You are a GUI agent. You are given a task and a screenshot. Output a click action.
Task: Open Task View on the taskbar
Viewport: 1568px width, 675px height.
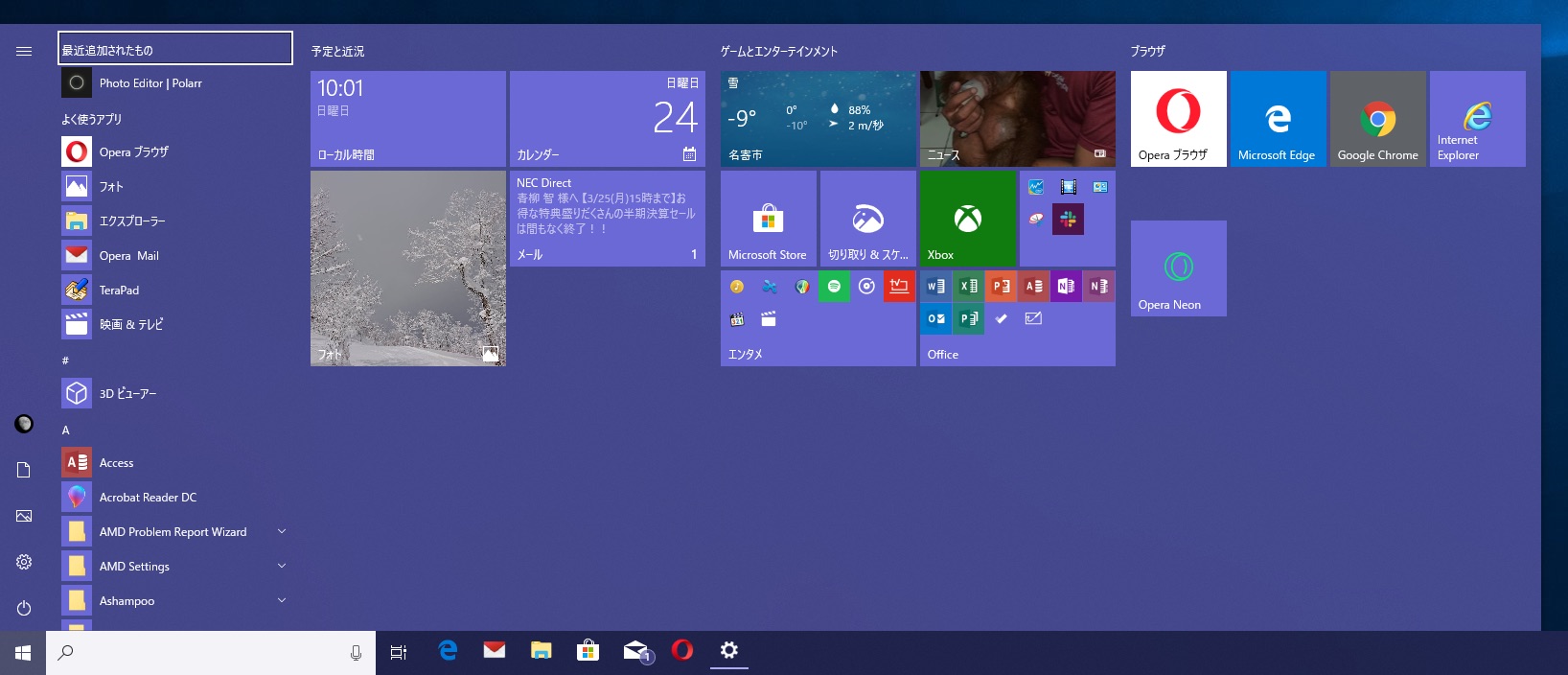pos(399,653)
